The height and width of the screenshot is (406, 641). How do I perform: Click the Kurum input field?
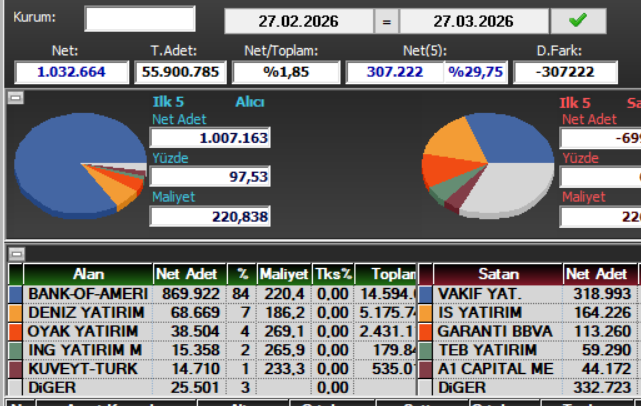tap(140, 19)
